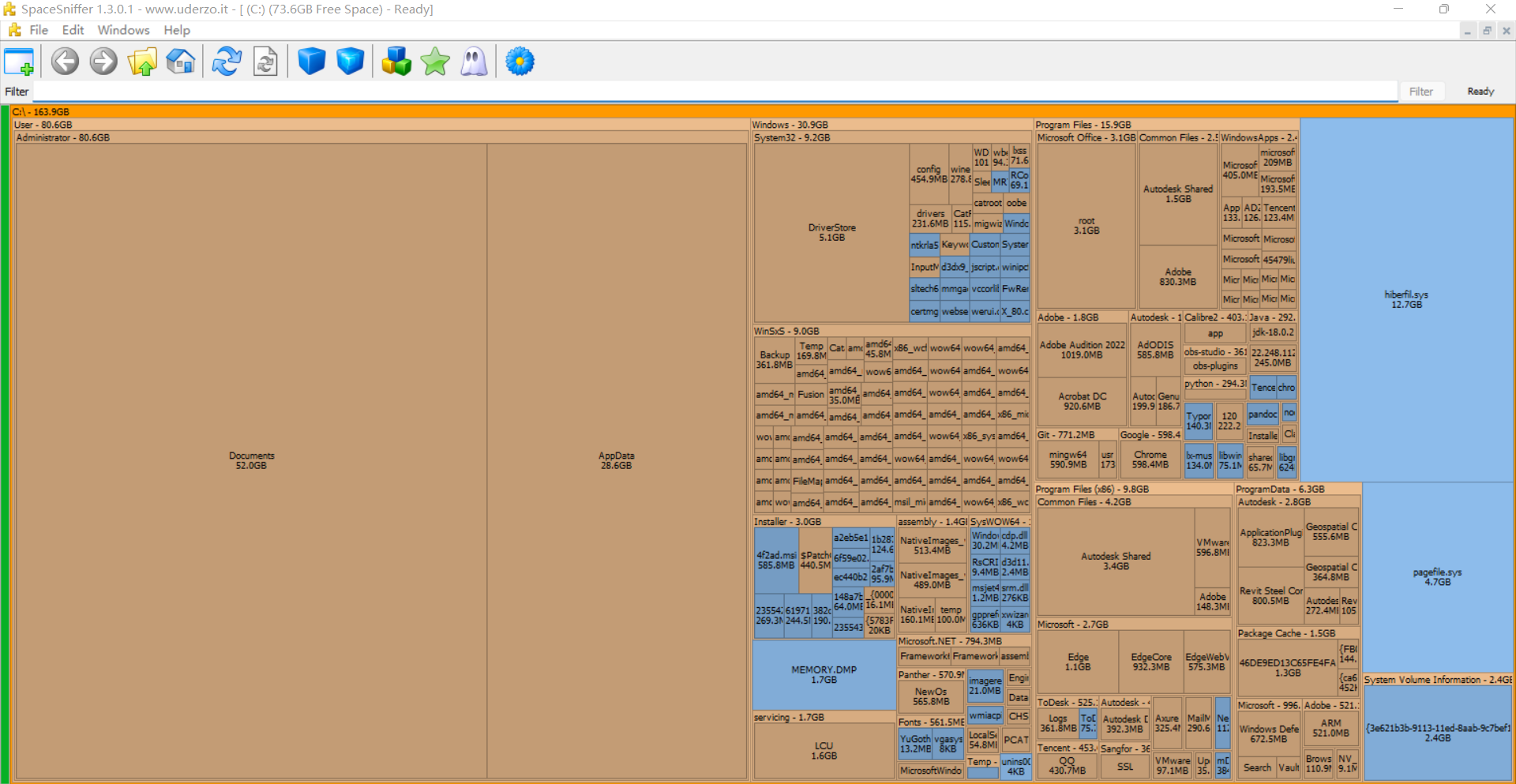Click the Filter button on the right
The width and height of the screenshot is (1516, 784).
coord(1421,92)
